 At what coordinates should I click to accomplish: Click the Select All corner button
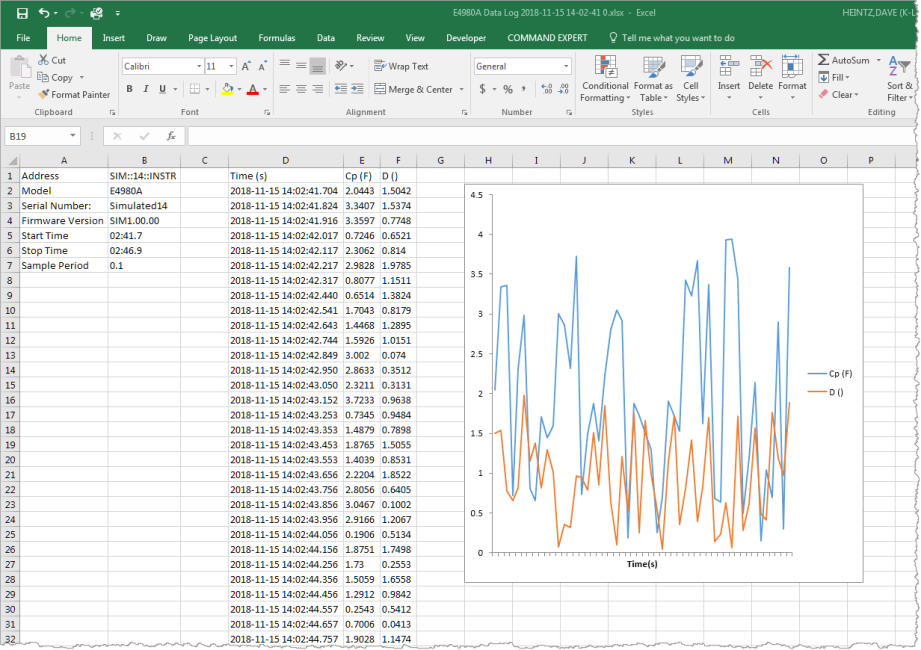click(10, 160)
